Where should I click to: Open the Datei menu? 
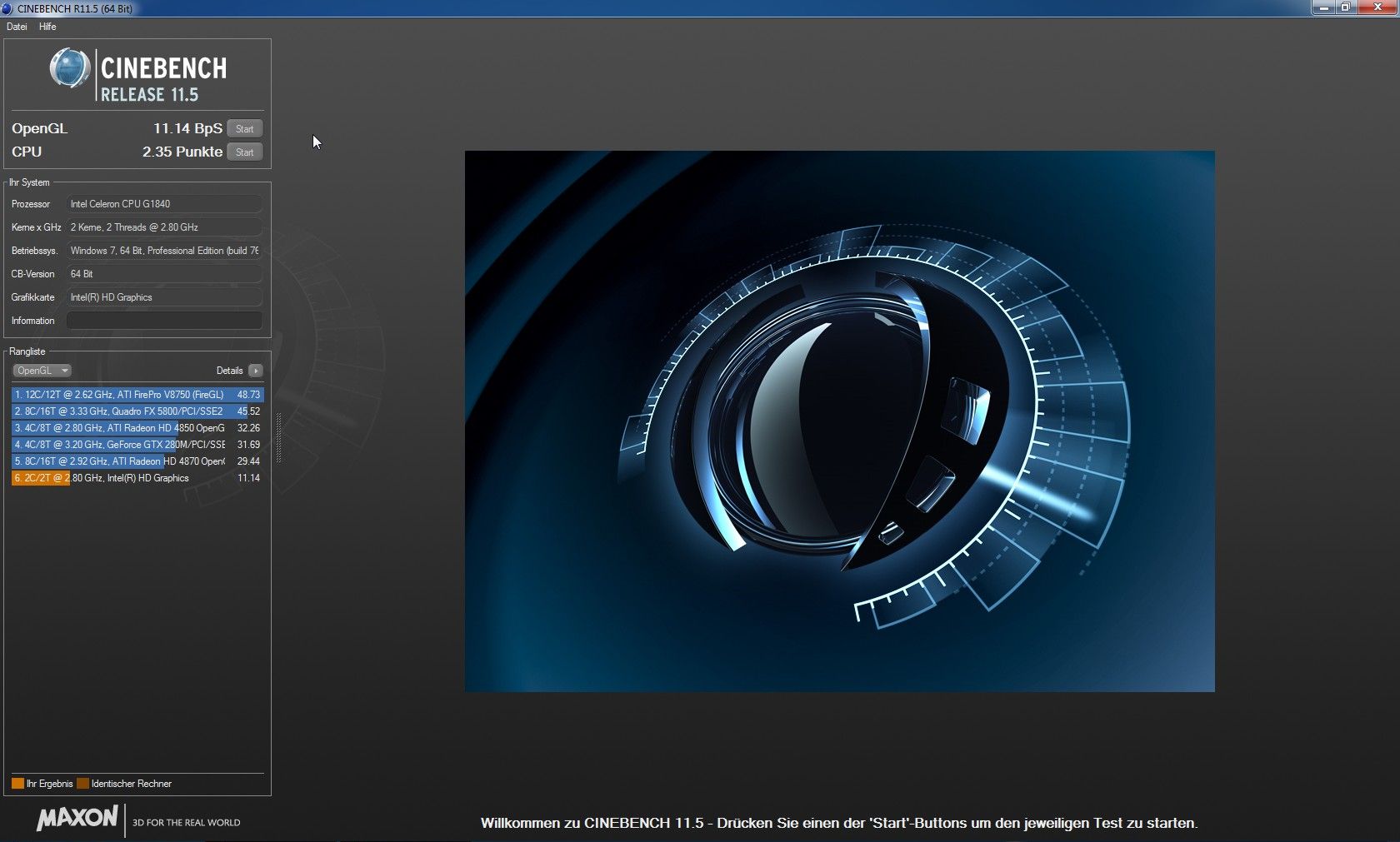click(x=17, y=27)
